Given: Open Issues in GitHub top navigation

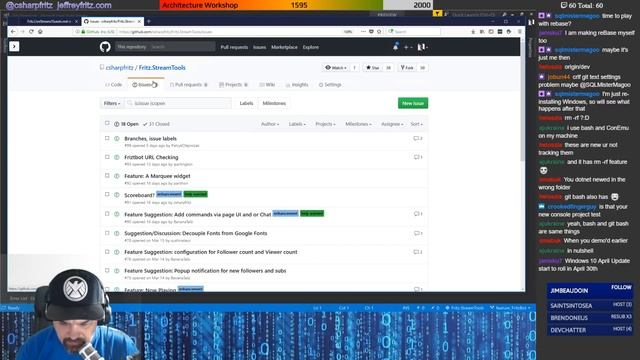Looking at the screenshot, I should pos(259,47).
